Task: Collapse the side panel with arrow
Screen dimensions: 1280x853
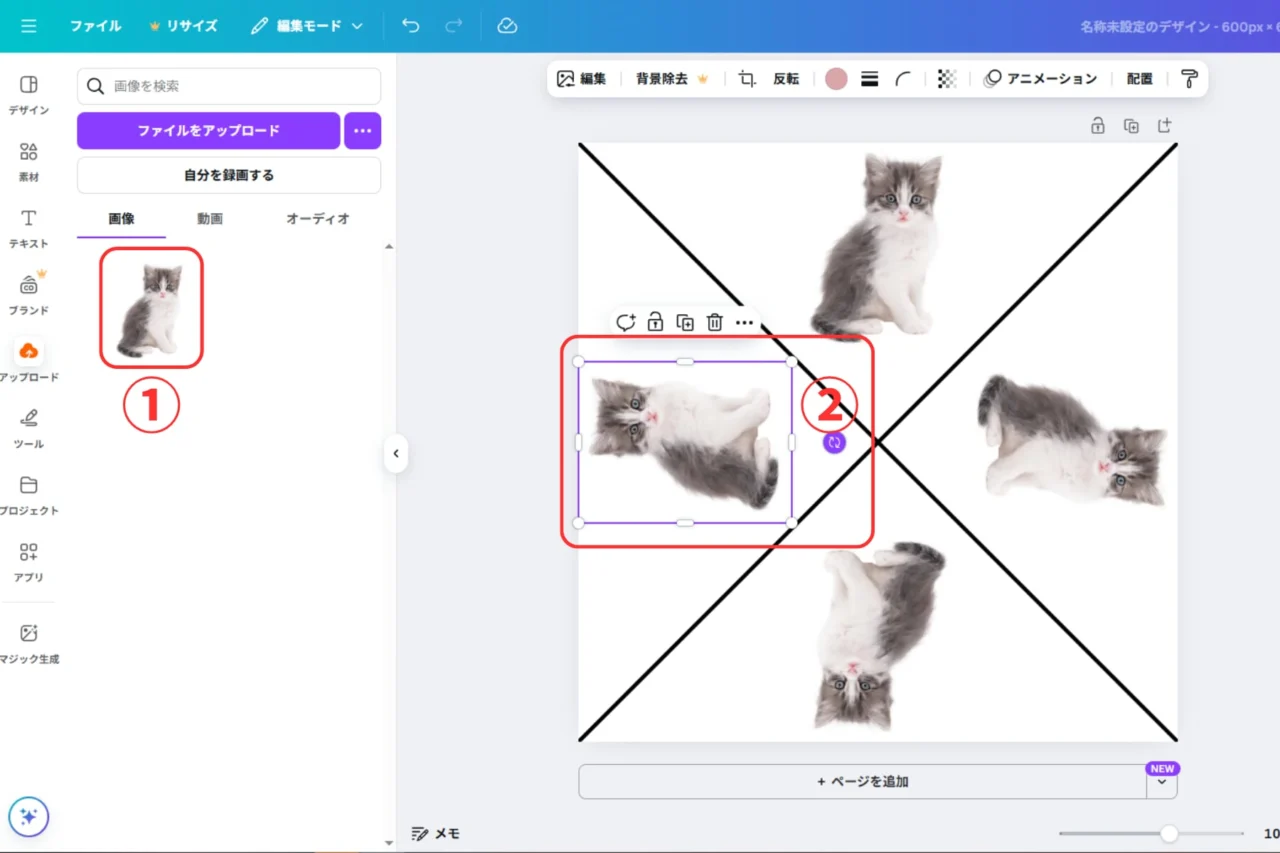Action: click(x=396, y=453)
